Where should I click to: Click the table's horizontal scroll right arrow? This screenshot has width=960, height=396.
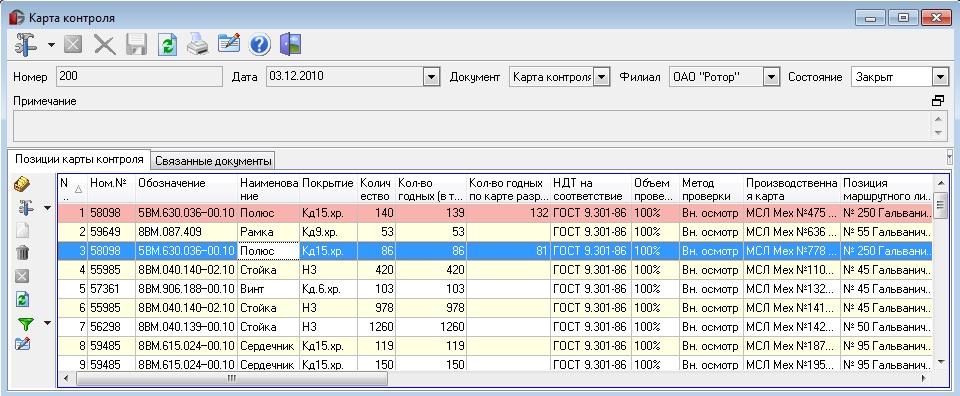point(925,379)
